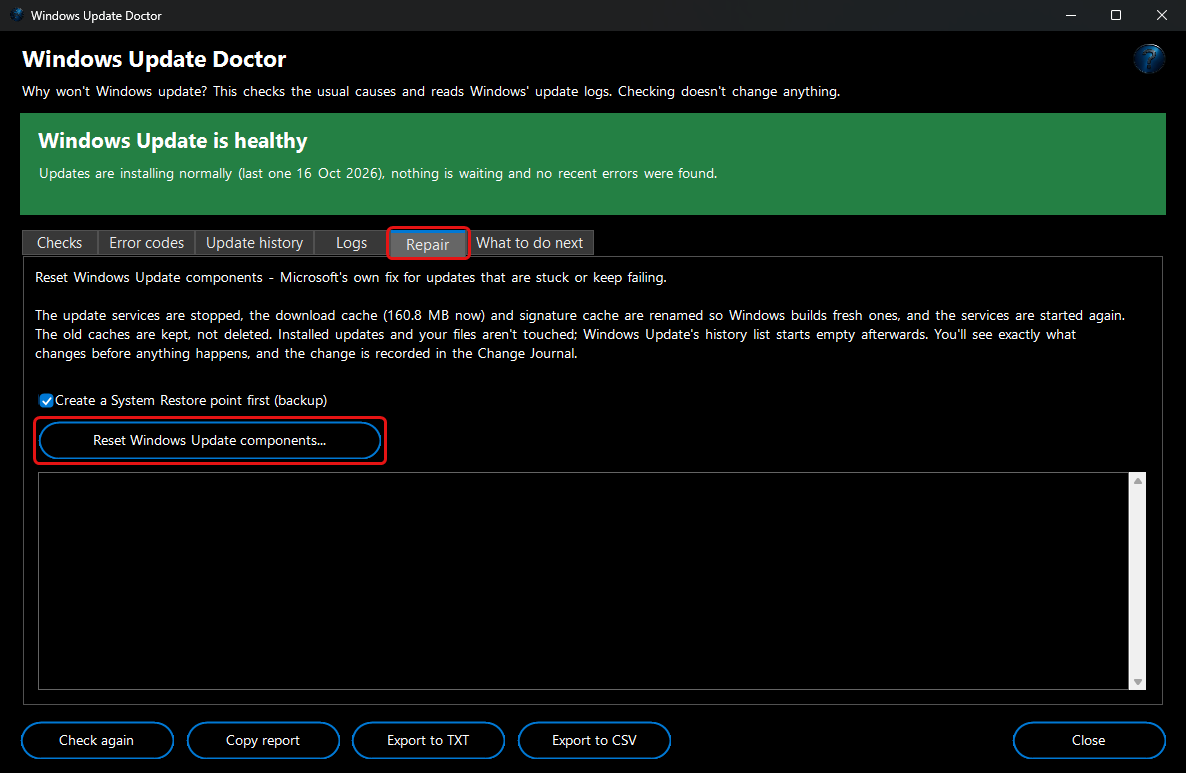This screenshot has height=773, width=1186.
Task: Run Check again
Action: tap(97, 740)
